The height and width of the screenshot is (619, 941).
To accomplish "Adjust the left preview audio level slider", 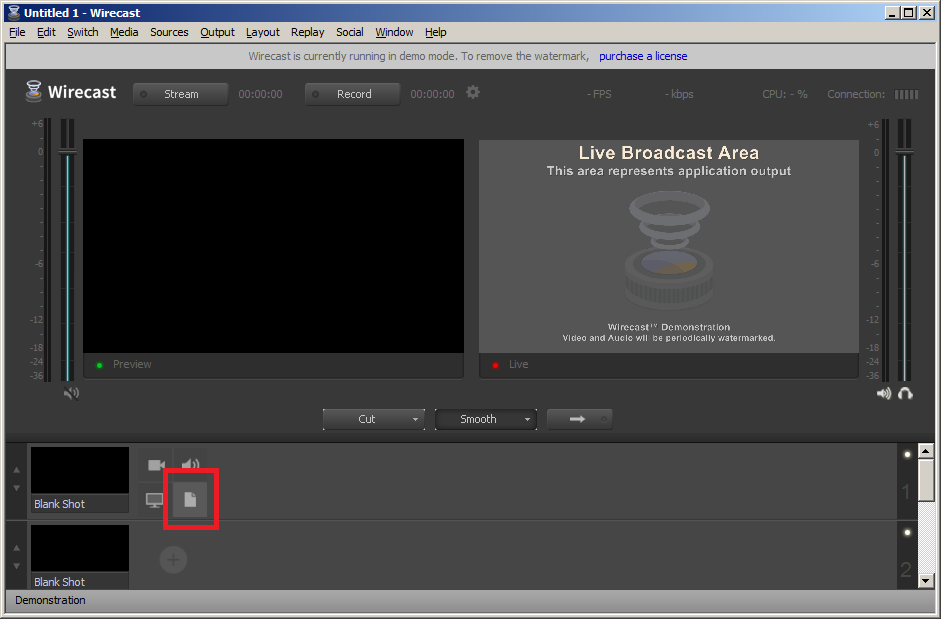I will point(67,152).
